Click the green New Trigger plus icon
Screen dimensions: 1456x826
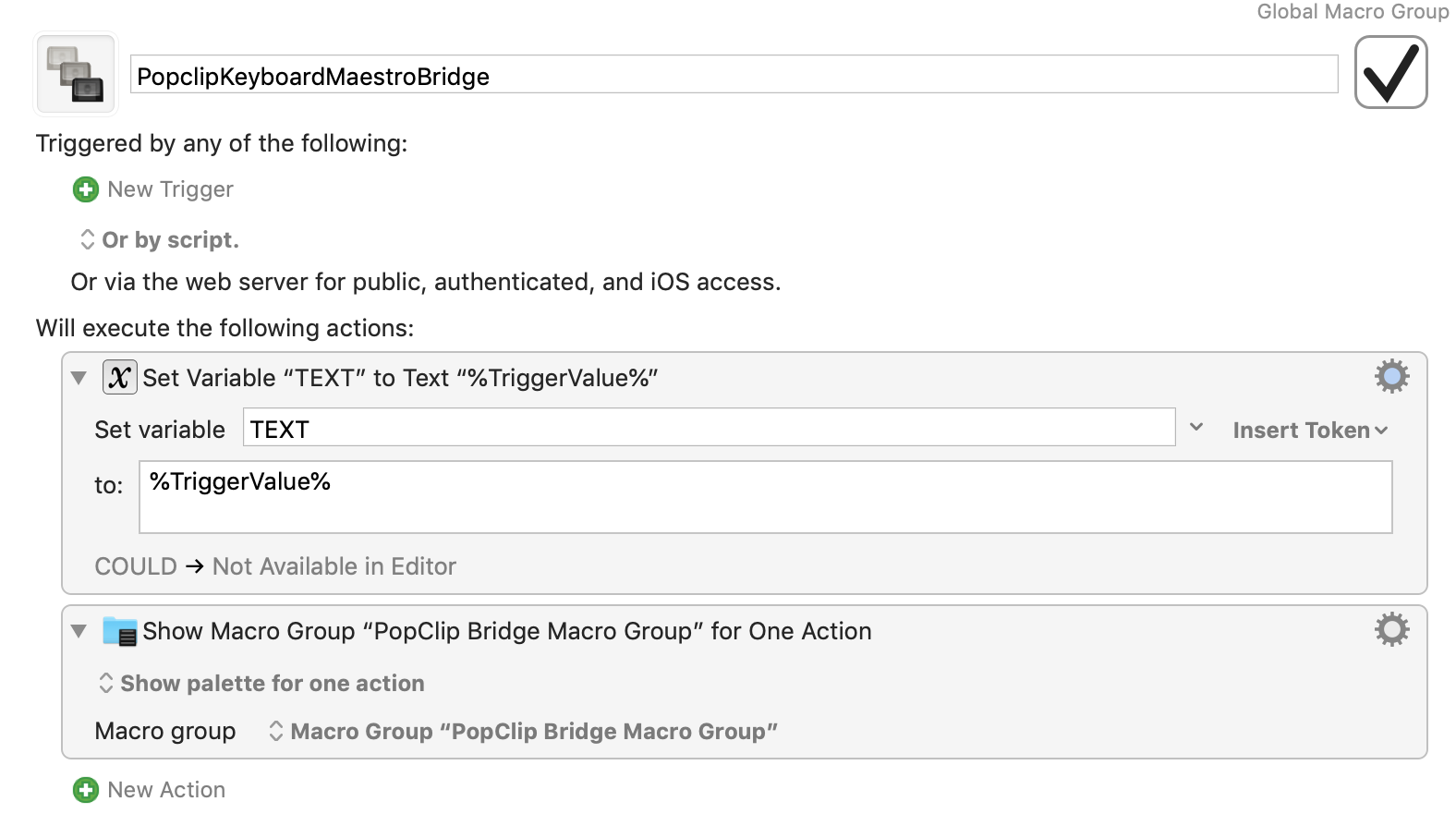pos(86,189)
